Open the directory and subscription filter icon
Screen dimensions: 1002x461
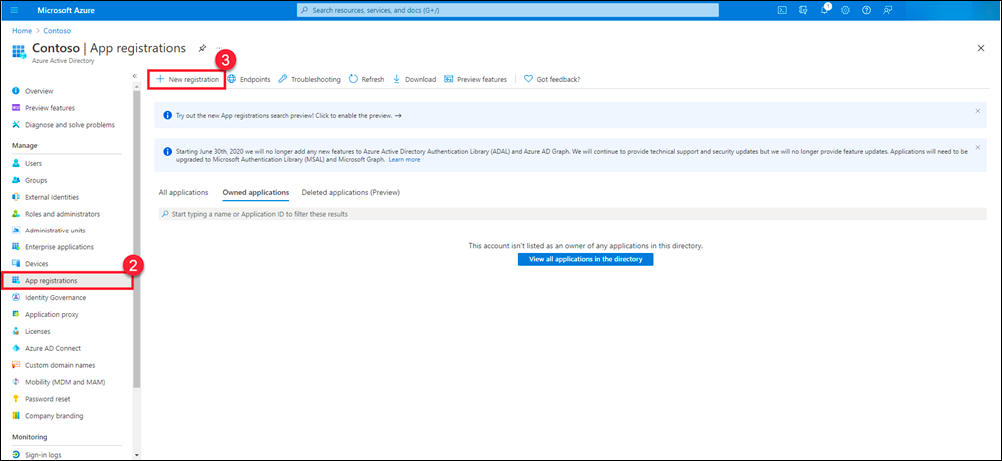click(804, 10)
